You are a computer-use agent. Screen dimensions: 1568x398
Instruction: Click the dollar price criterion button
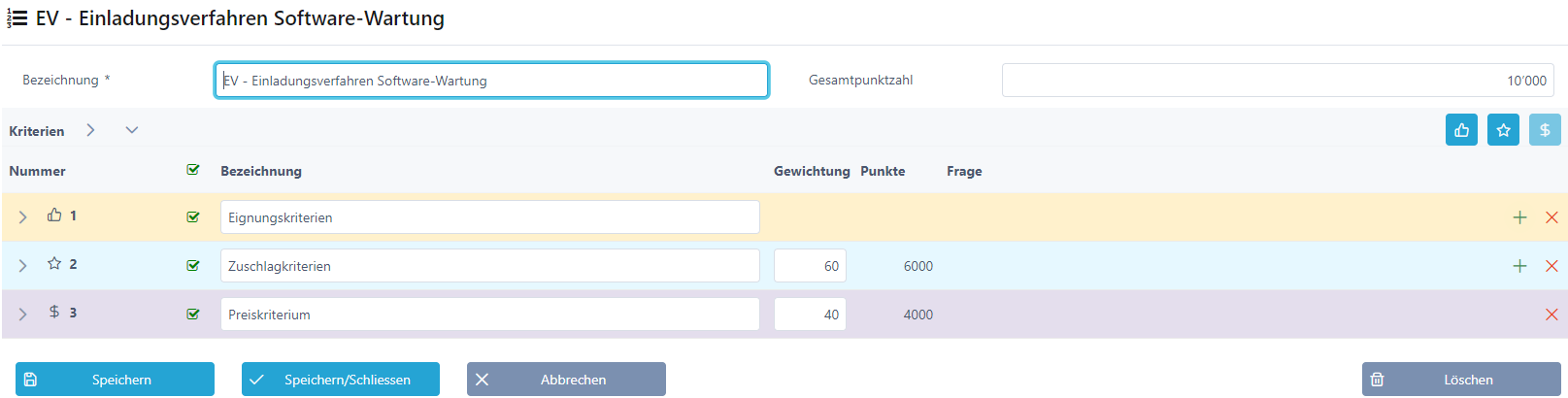(x=1545, y=130)
